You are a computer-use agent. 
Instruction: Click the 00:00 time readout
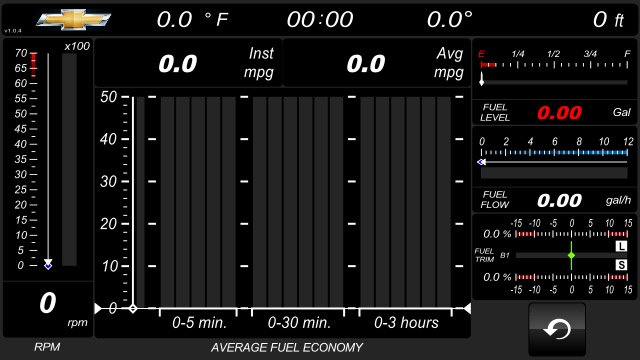320,20
